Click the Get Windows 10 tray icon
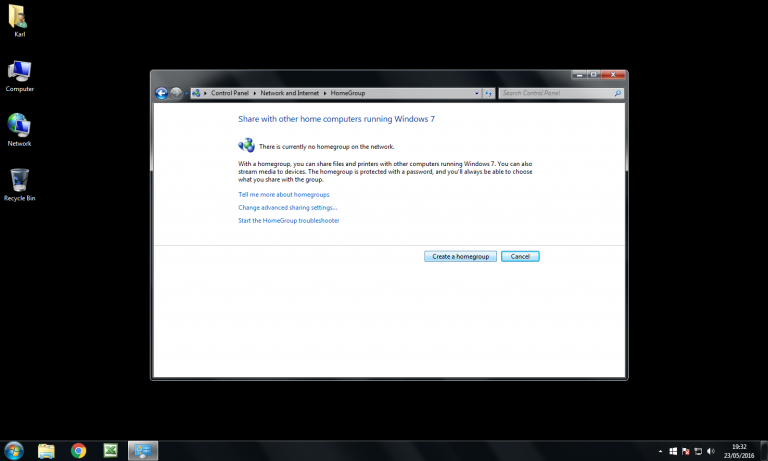Image resolution: width=768 pixels, height=461 pixels. pos(674,451)
